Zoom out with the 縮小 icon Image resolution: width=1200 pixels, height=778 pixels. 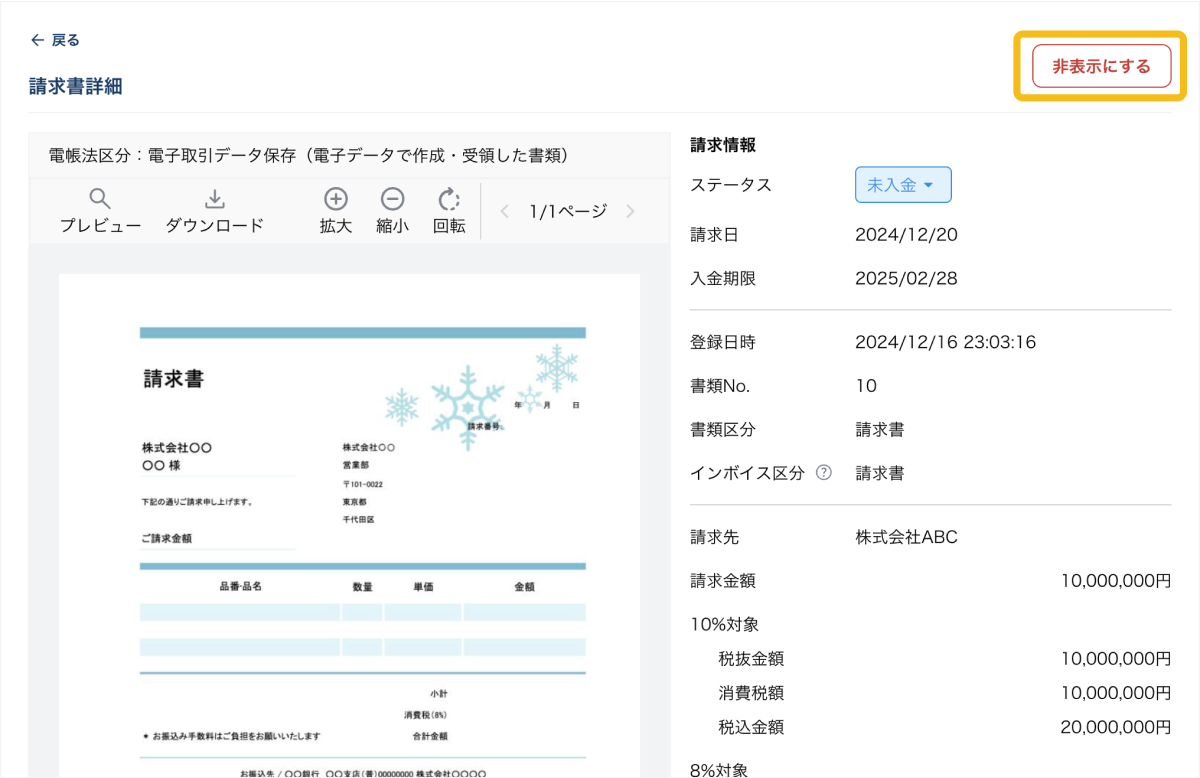click(392, 199)
